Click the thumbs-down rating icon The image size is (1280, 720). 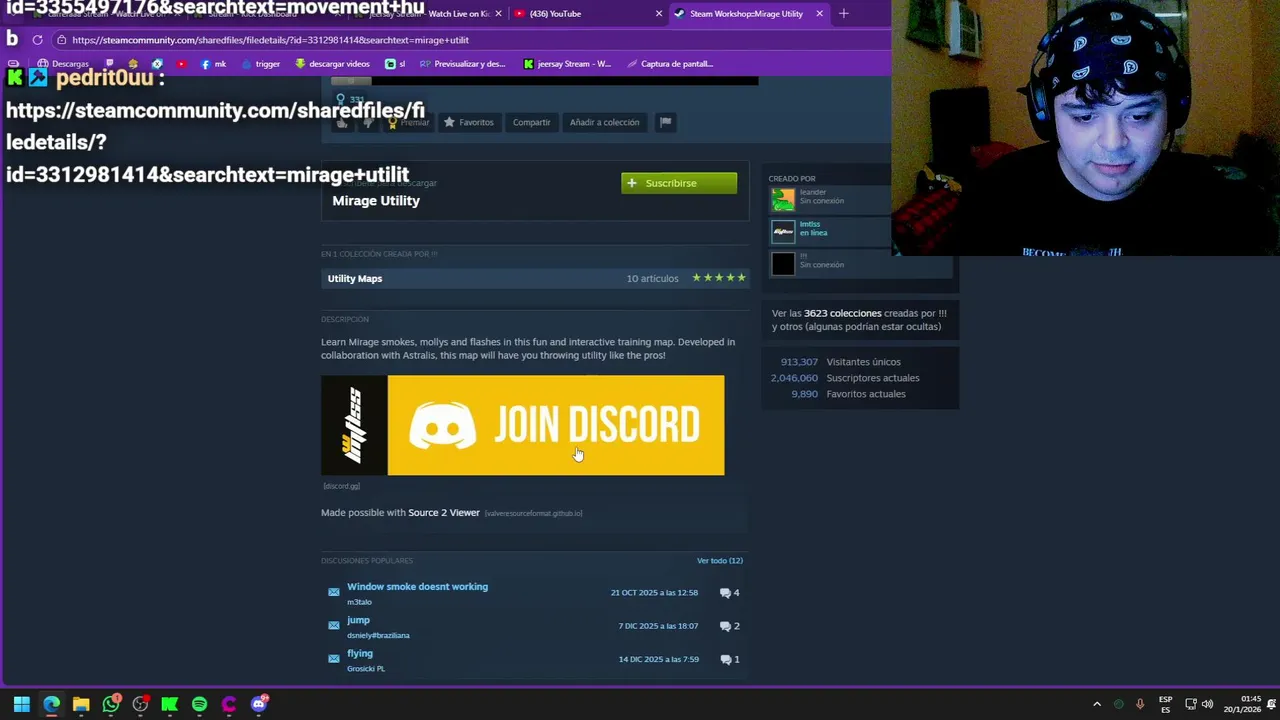(x=368, y=122)
